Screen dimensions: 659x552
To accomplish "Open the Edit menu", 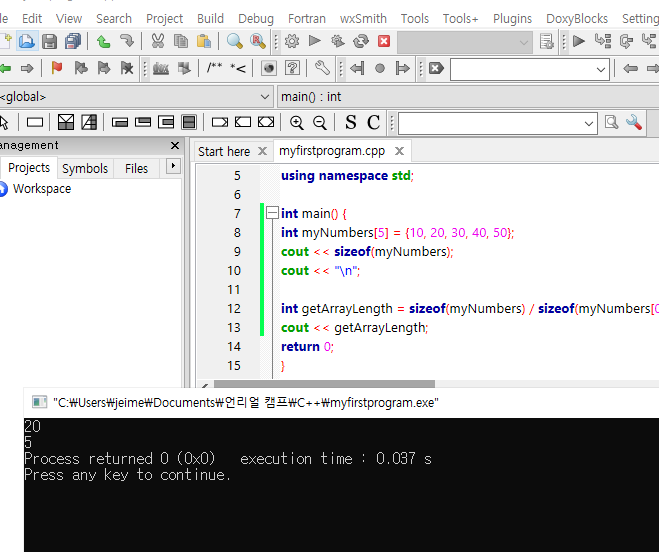I will pos(32,18).
